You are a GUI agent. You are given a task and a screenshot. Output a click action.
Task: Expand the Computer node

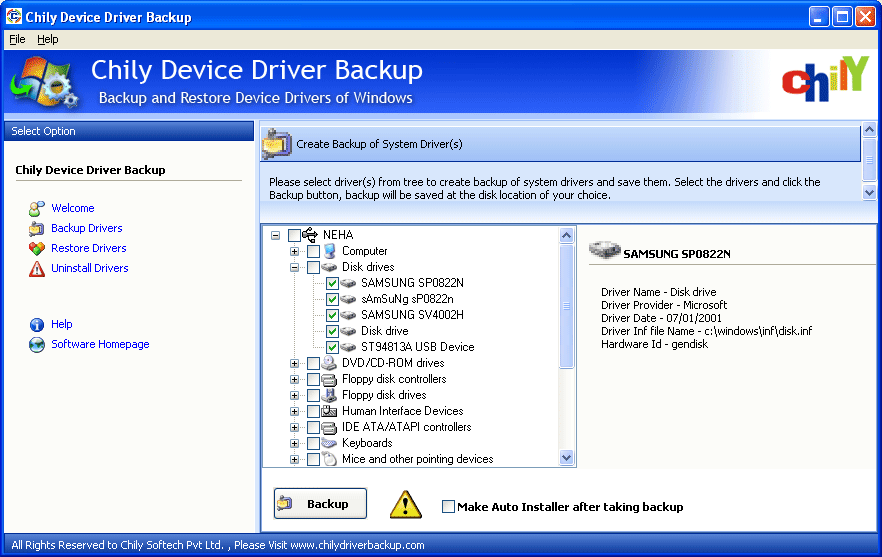tap(294, 251)
